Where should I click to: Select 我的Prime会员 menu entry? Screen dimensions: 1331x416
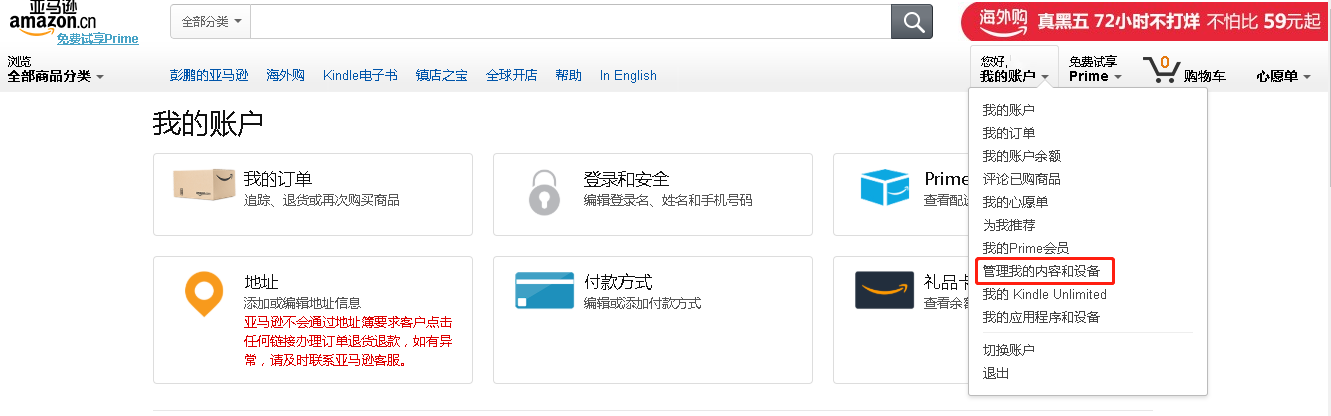point(1025,248)
